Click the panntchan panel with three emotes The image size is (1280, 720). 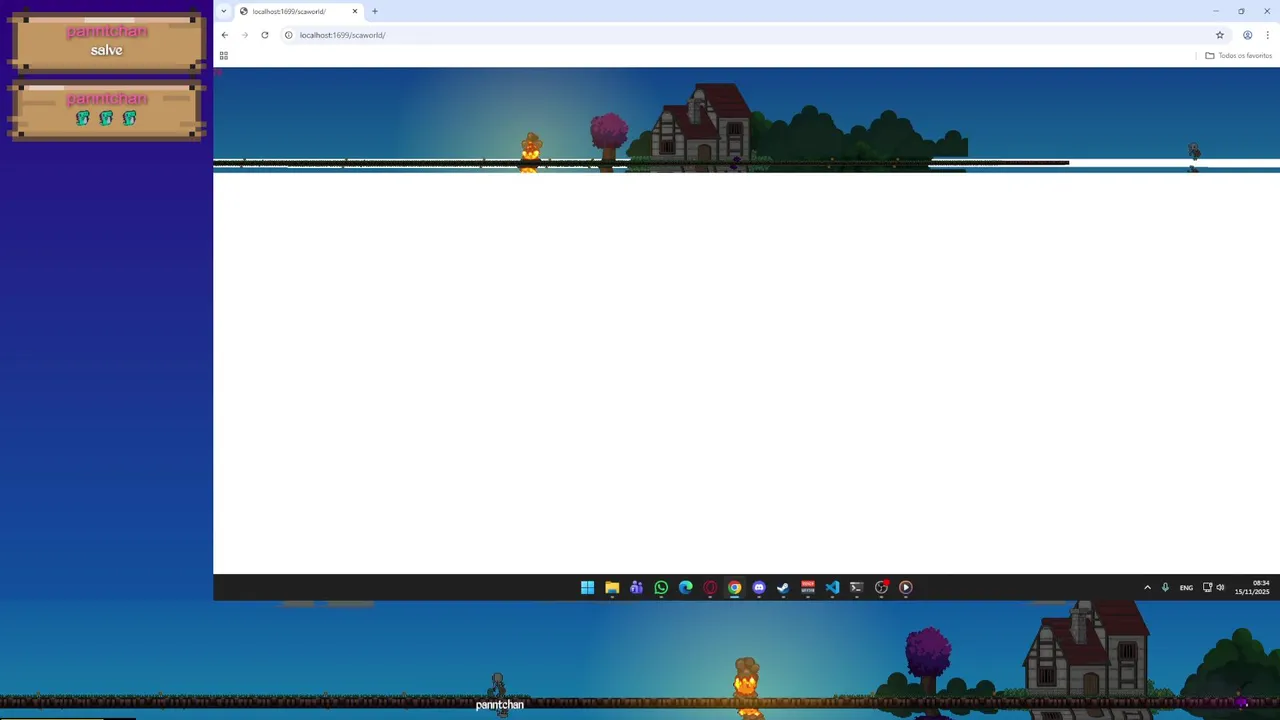click(106, 108)
